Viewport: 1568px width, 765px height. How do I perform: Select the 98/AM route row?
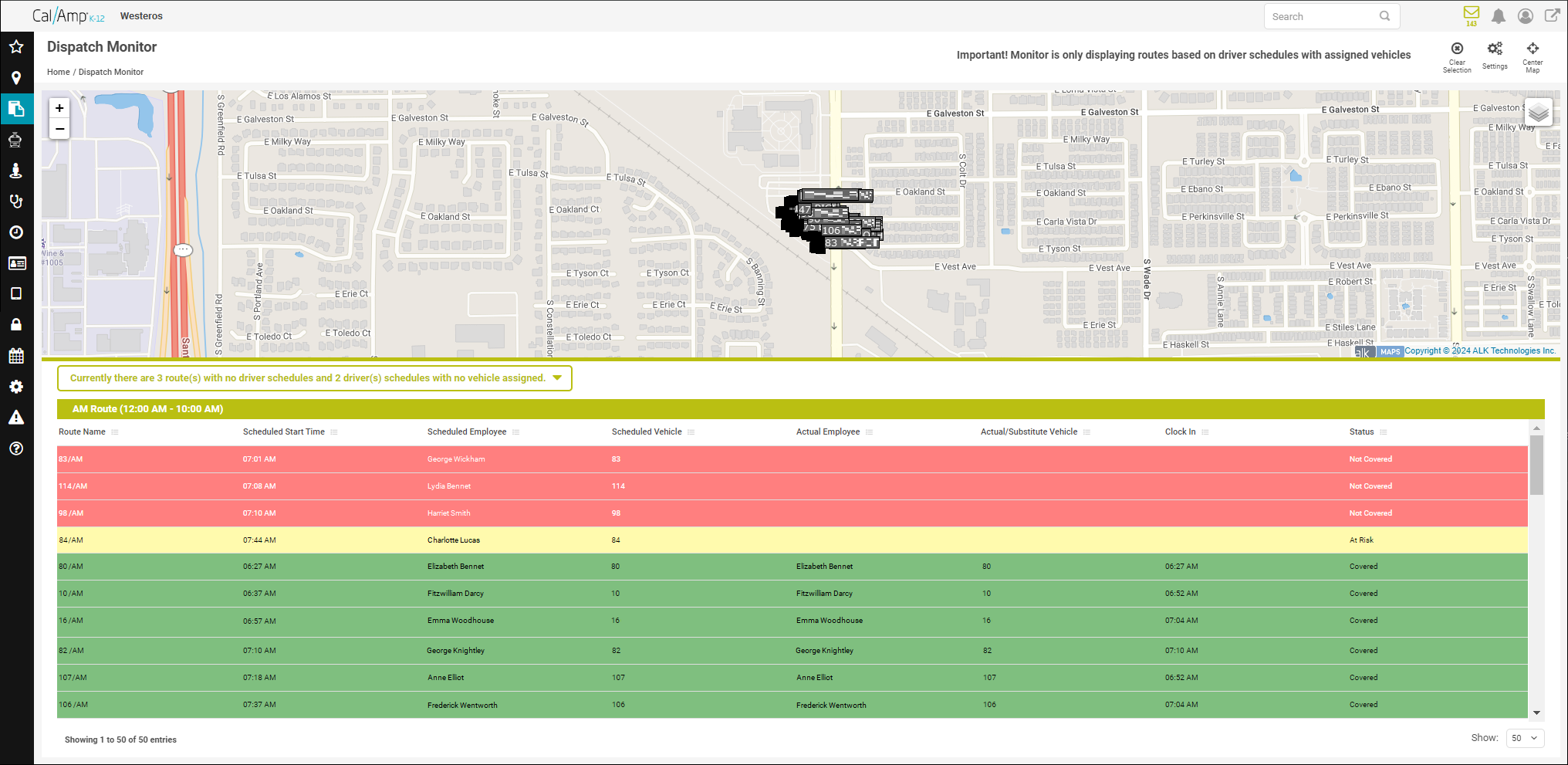point(792,513)
